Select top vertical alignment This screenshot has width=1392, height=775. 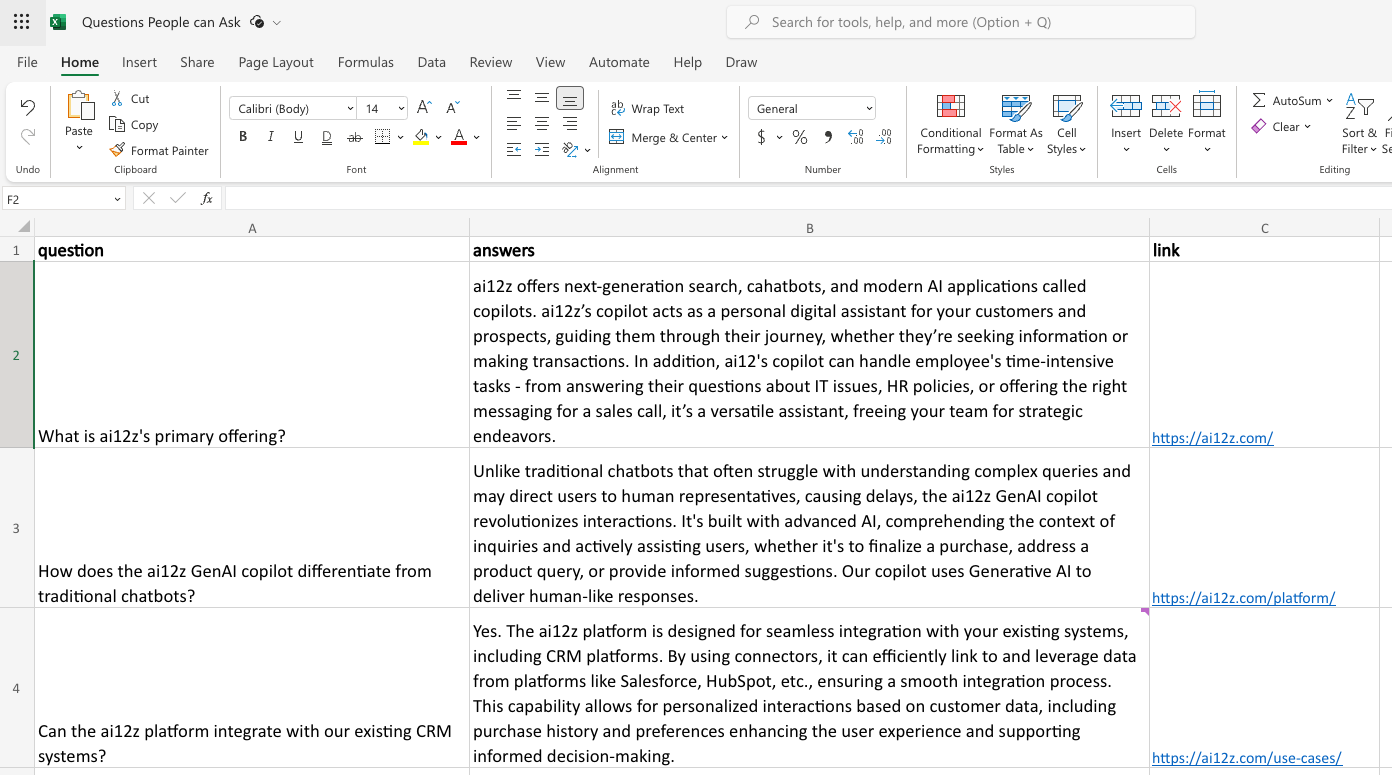tap(514, 96)
